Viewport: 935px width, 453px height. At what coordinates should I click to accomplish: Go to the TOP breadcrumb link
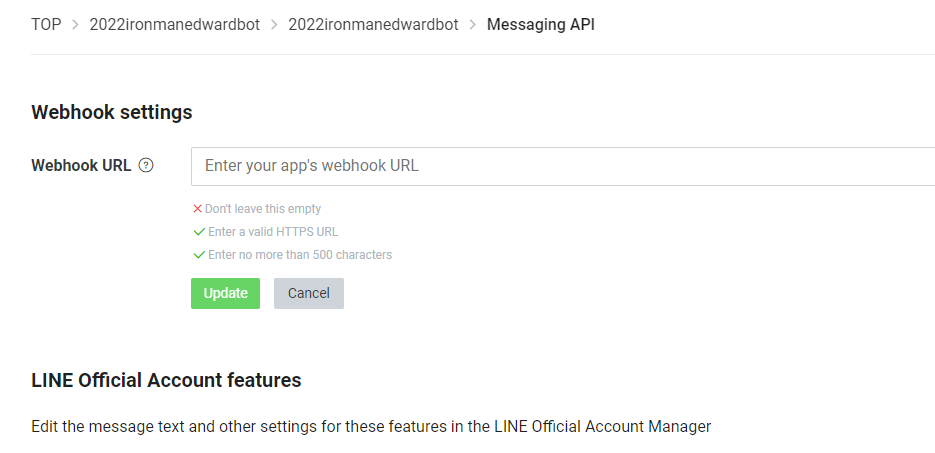[46, 24]
